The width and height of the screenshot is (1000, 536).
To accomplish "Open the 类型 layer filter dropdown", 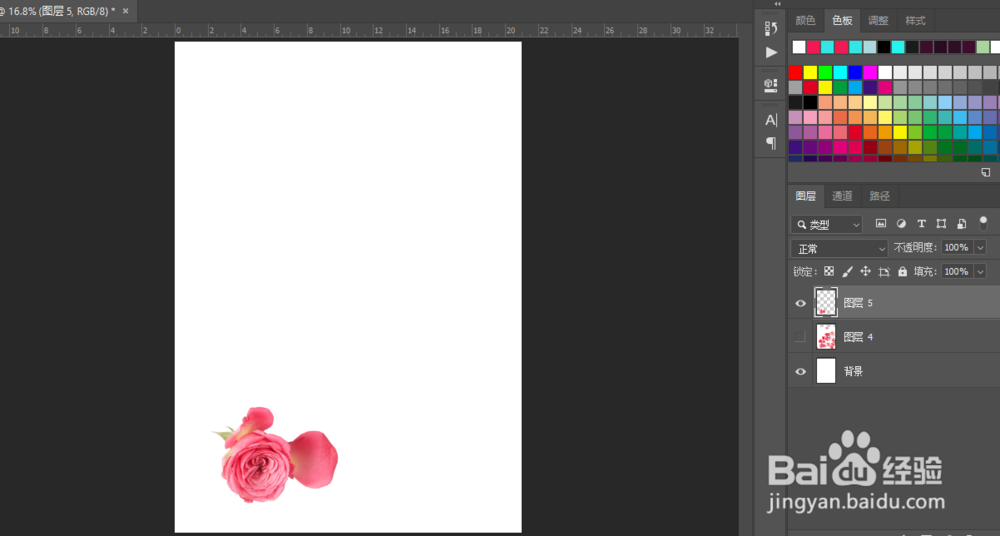I will 827,224.
